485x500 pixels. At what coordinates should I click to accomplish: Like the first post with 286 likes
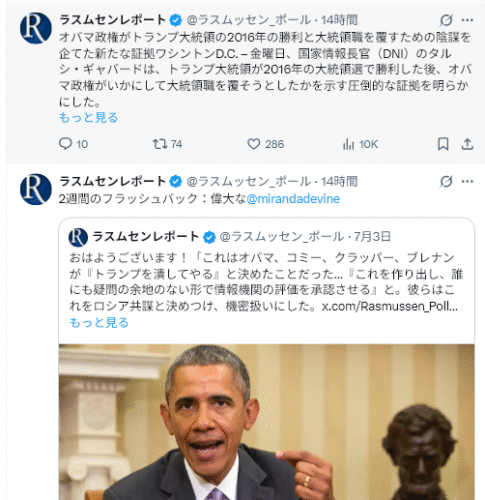[x=254, y=144]
